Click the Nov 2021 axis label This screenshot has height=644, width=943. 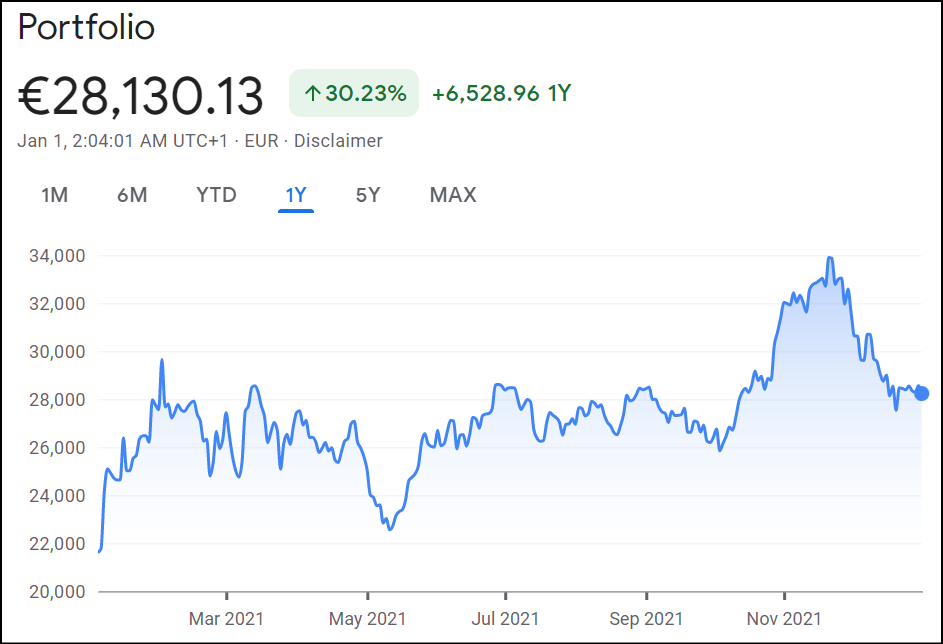pos(784,619)
